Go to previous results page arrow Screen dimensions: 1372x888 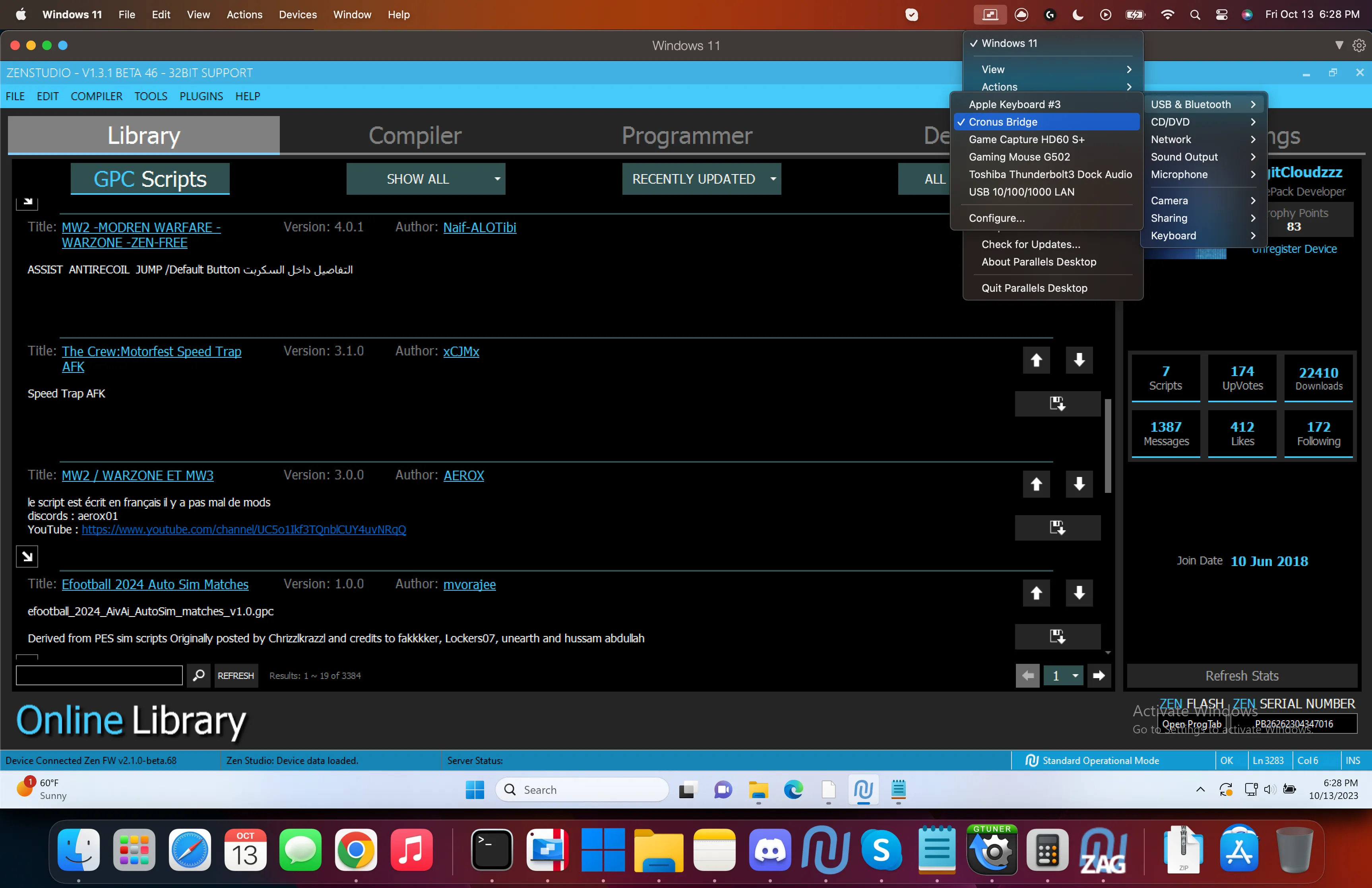pyautogui.click(x=1027, y=675)
